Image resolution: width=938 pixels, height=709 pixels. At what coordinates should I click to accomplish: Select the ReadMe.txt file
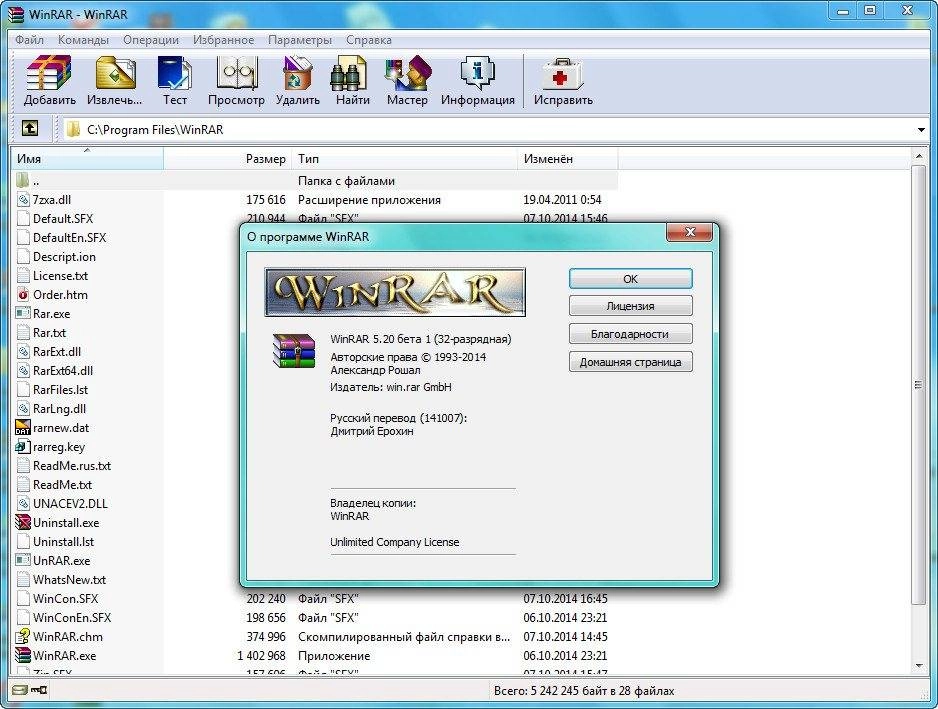62,485
